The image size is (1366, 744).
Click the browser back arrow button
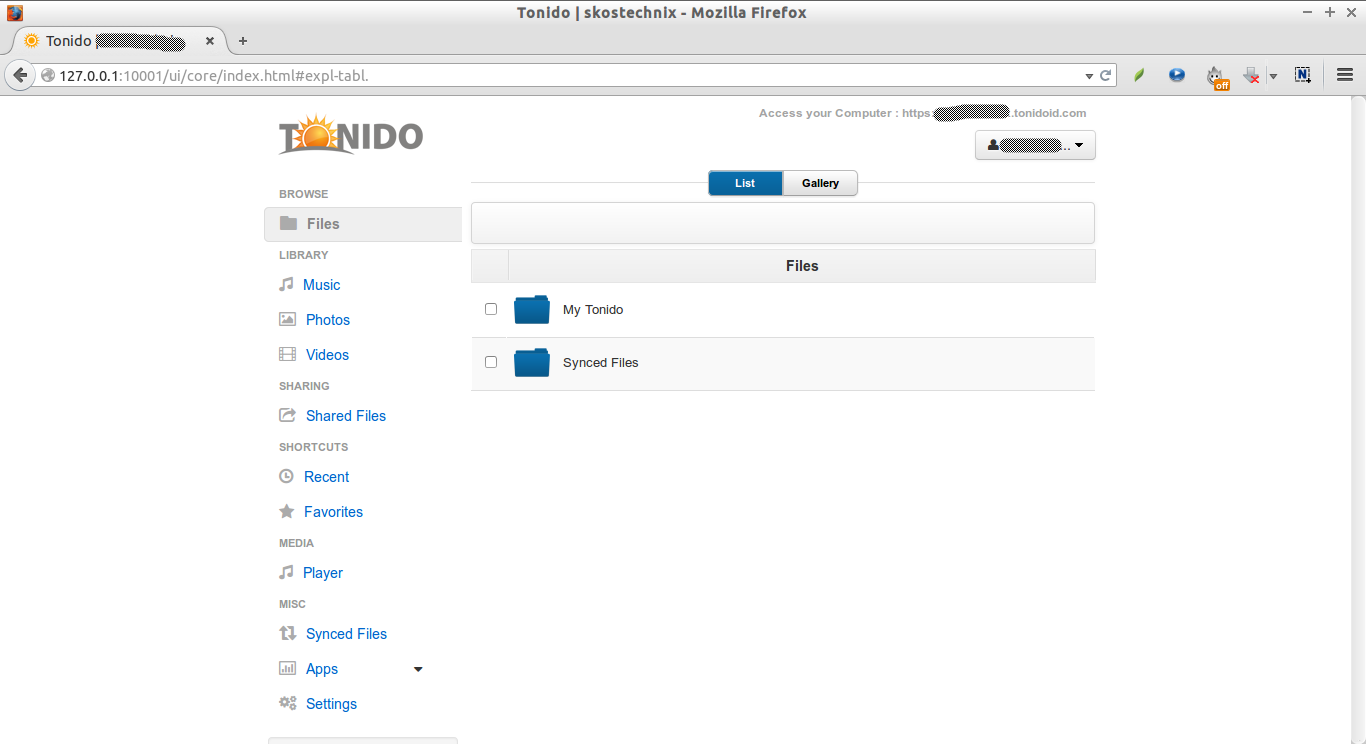click(x=20, y=75)
